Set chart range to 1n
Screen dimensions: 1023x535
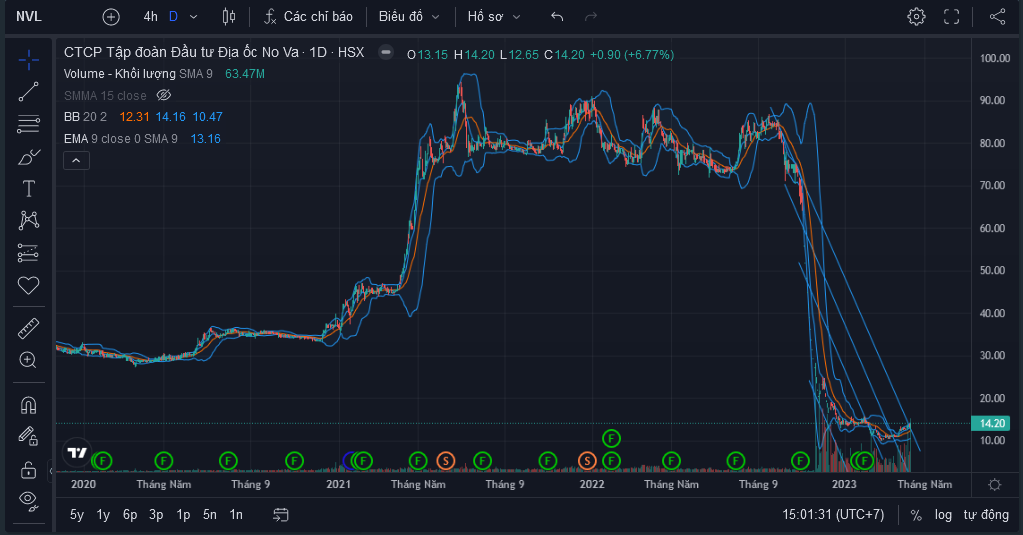pyautogui.click(x=236, y=515)
